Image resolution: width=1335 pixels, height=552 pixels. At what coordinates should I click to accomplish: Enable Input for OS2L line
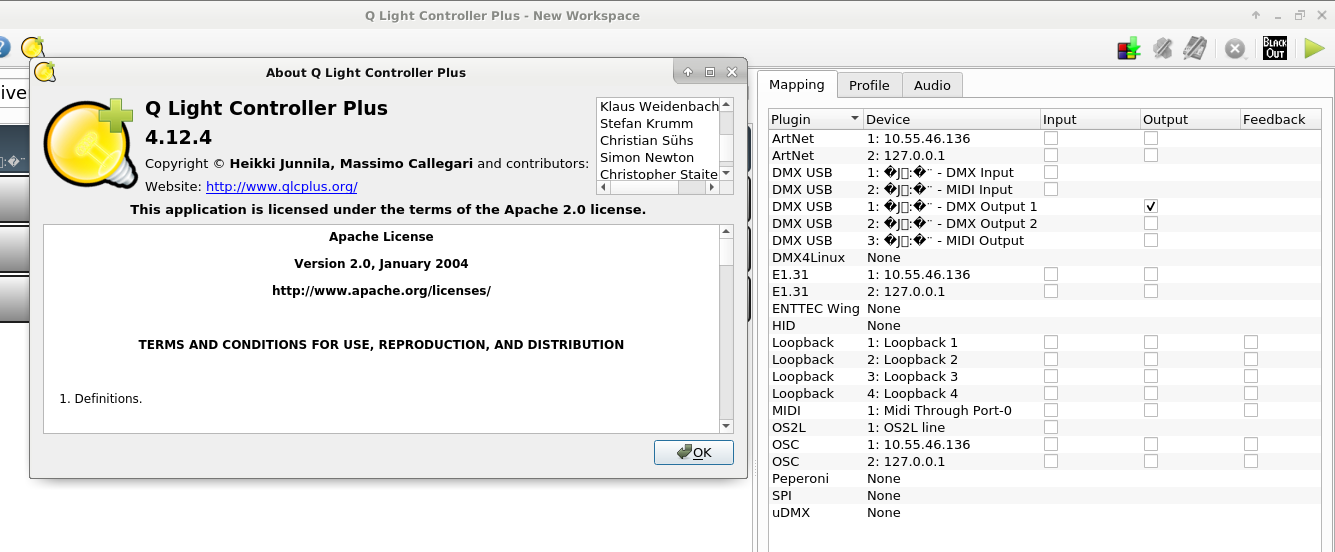pos(1051,427)
